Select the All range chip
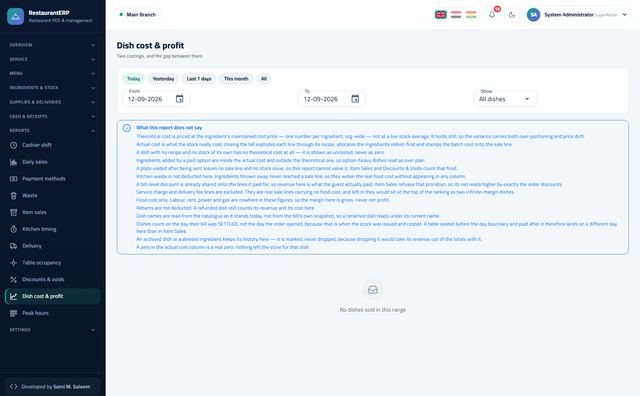 [x=264, y=79]
